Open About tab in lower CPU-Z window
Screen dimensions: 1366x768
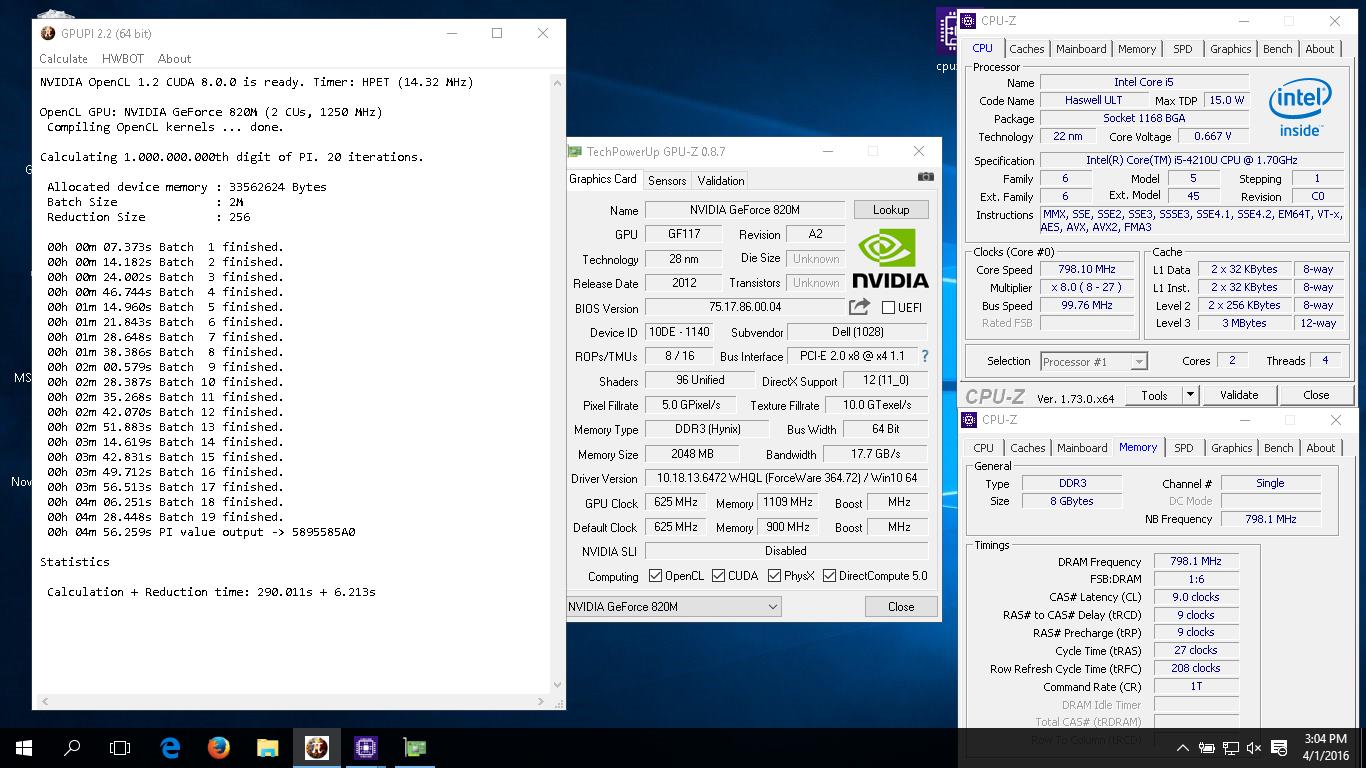click(1320, 448)
